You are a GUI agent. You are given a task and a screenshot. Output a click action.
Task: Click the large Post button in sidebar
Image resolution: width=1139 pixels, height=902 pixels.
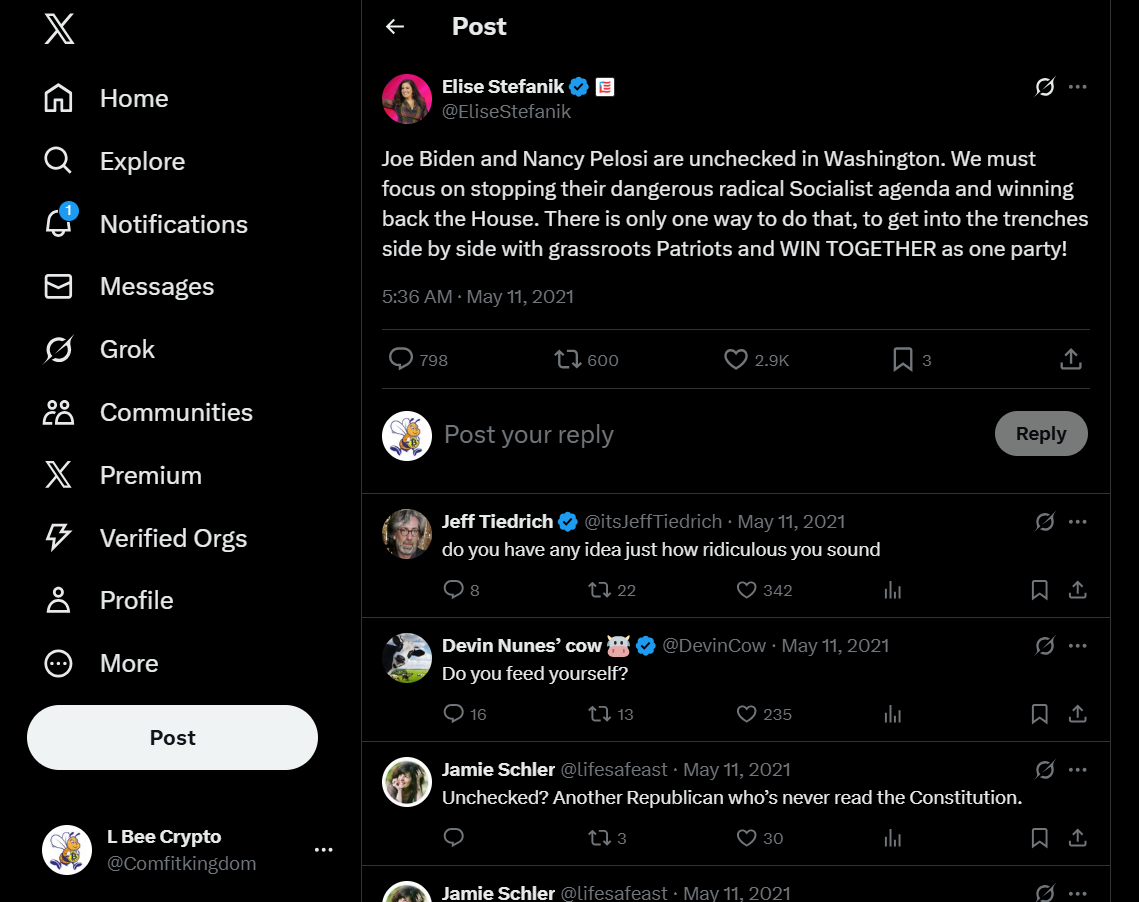tap(172, 738)
